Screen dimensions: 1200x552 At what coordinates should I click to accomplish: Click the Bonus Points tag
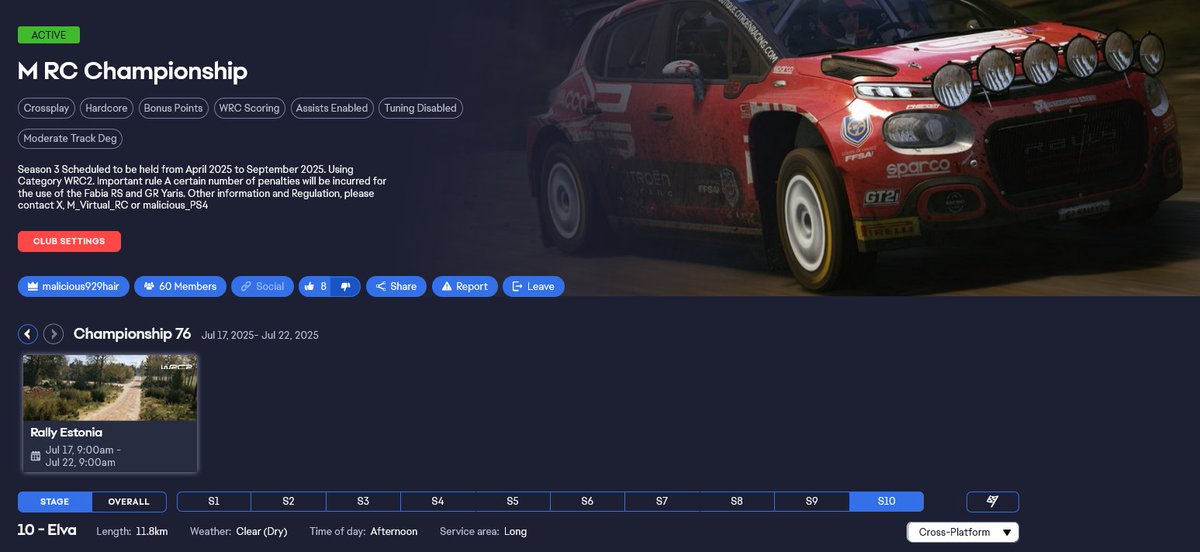[x=173, y=108]
